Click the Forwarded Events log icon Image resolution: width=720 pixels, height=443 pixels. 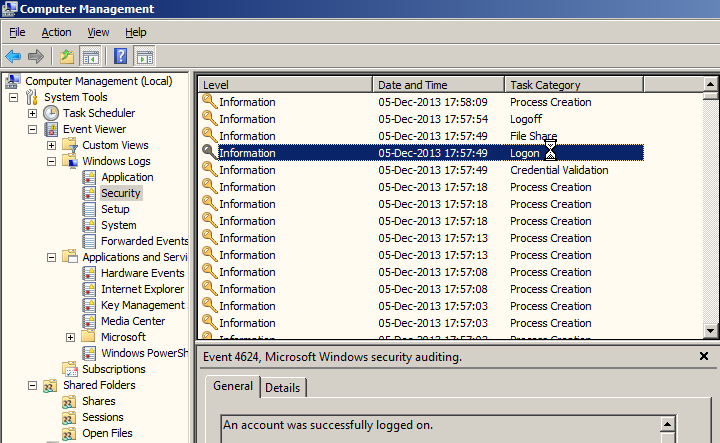click(x=89, y=241)
